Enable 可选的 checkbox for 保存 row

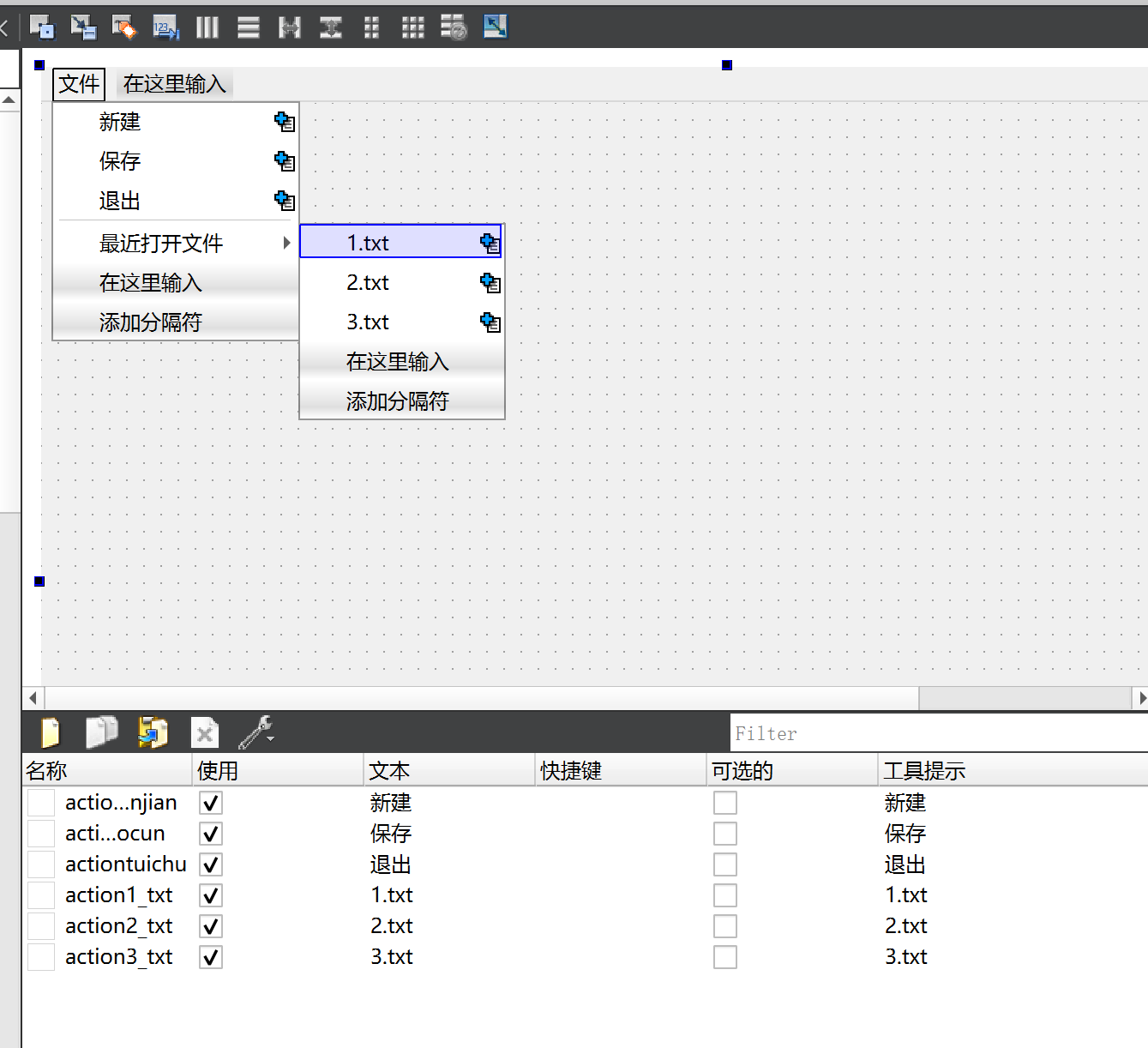[725, 834]
